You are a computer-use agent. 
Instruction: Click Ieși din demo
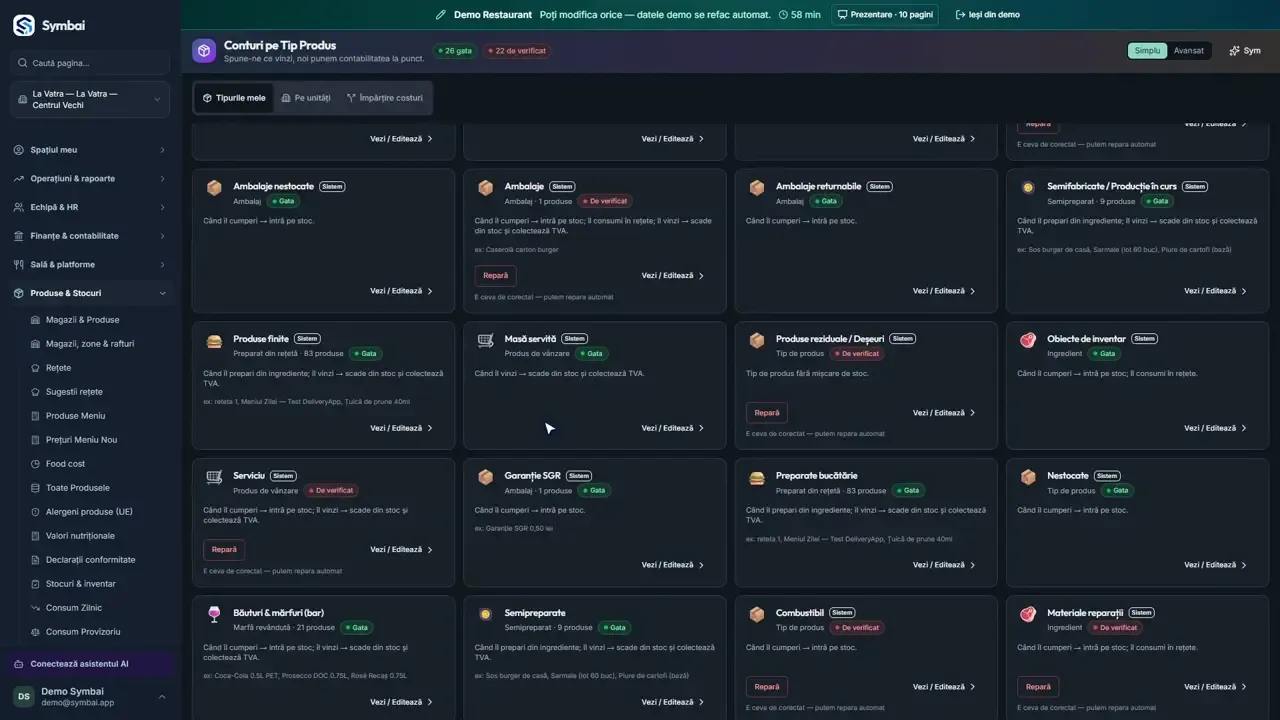point(987,15)
